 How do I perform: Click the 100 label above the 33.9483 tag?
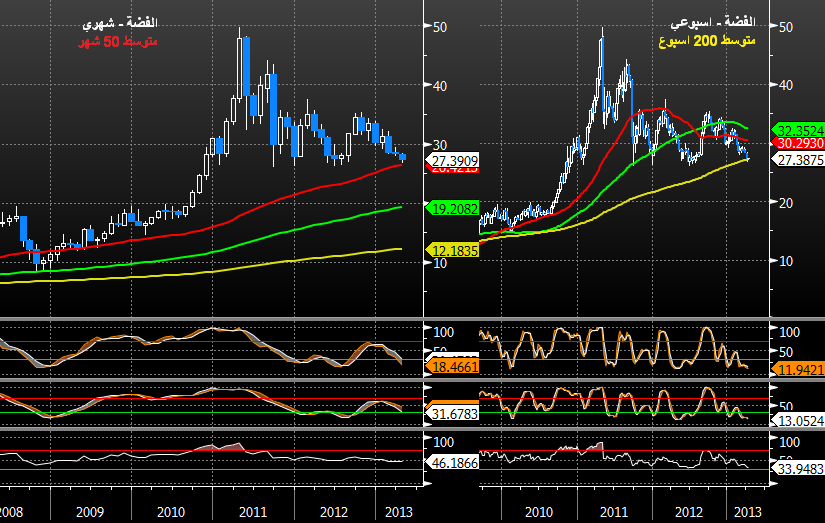pyautogui.click(x=789, y=442)
